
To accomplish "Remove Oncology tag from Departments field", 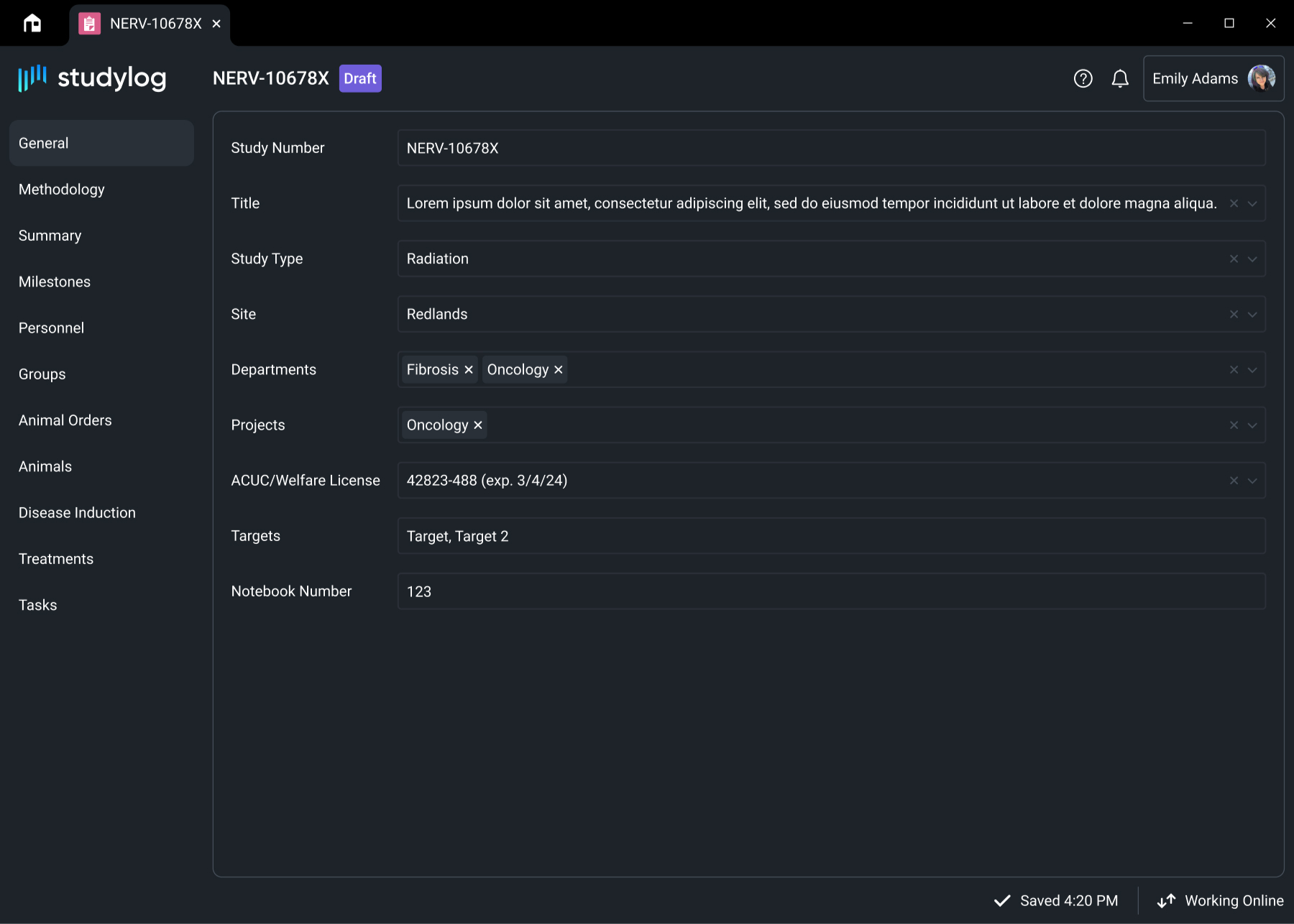I will tap(559, 370).
